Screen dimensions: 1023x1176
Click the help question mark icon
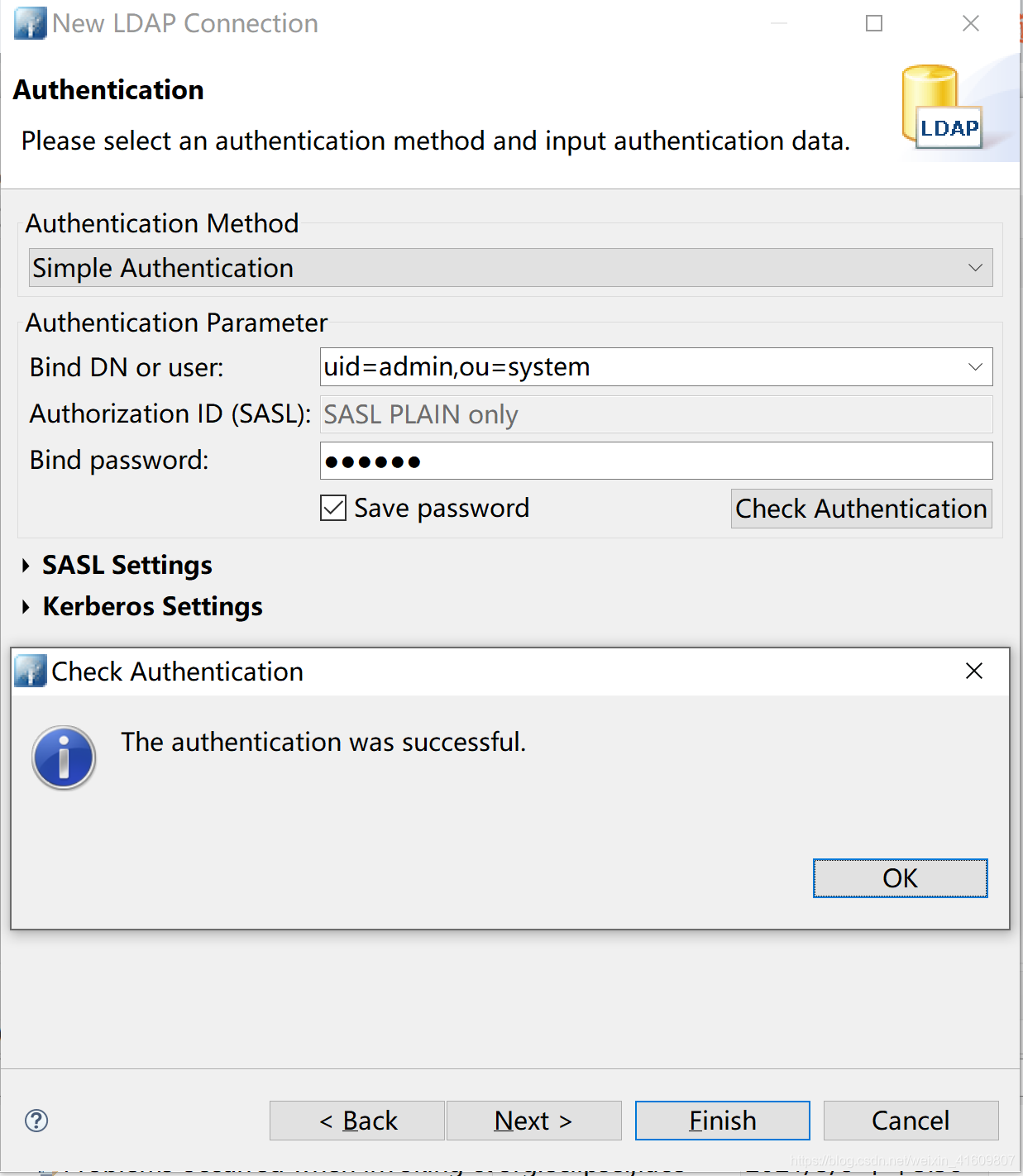[36, 1121]
